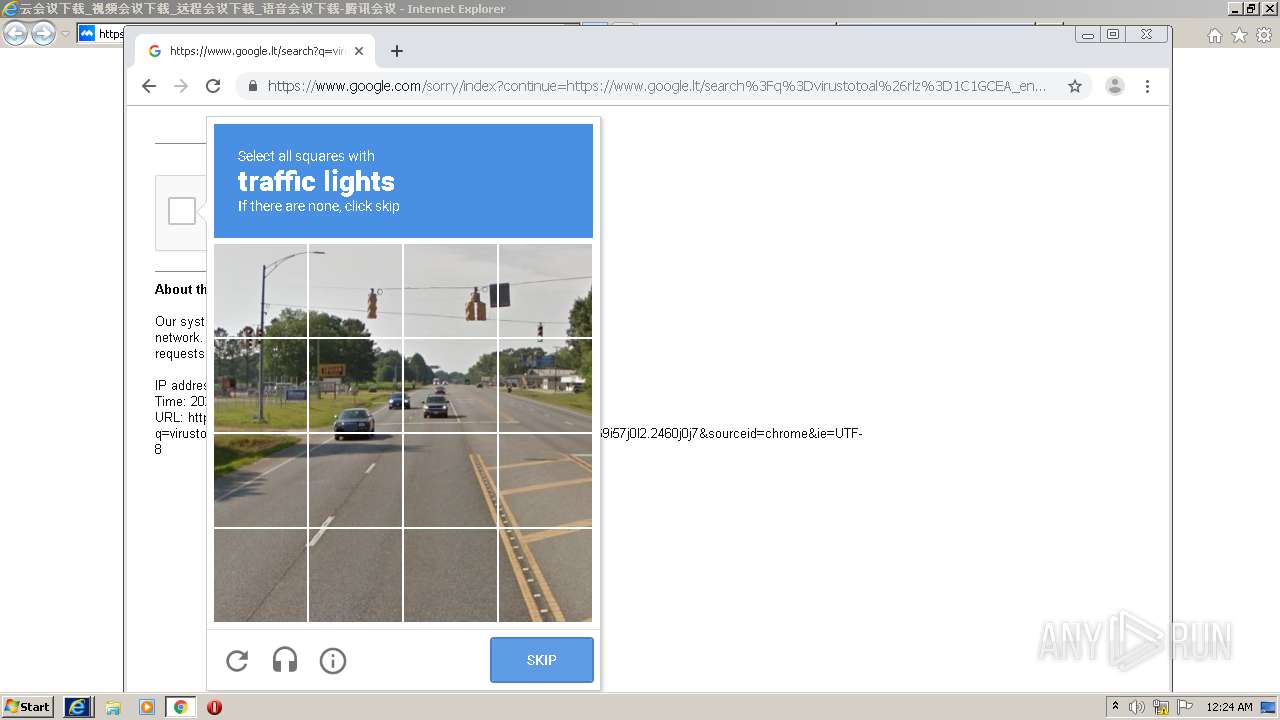Open Action Center flag icon
The width and height of the screenshot is (1280, 720).
pyautogui.click(x=1184, y=707)
